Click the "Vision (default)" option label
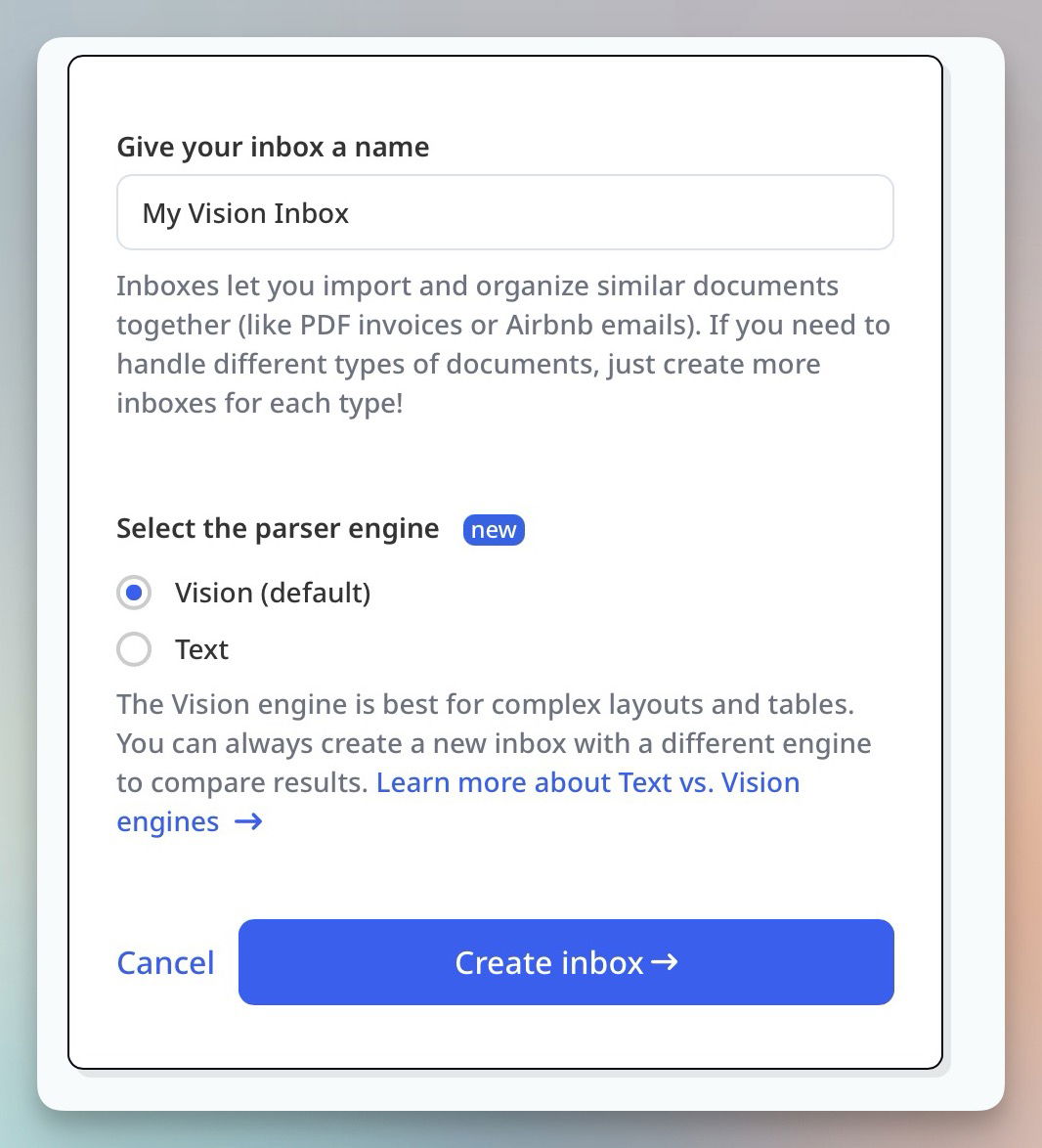Image resolution: width=1042 pixels, height=1148 pixels. pyautogui.click(x=273, y=593)
